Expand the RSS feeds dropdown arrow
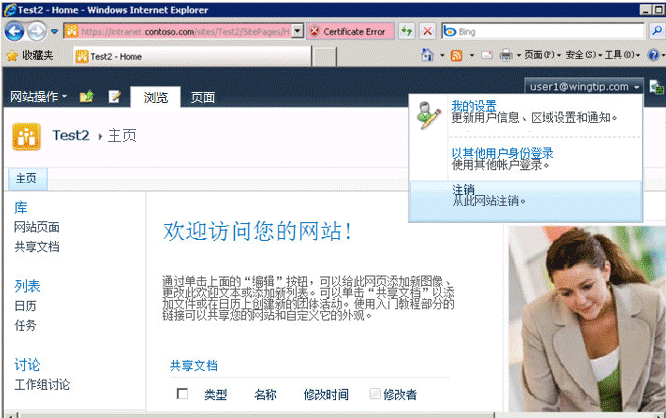Viewport: 666px width, 418px height. pyautogui.click(x=472, y=55)
